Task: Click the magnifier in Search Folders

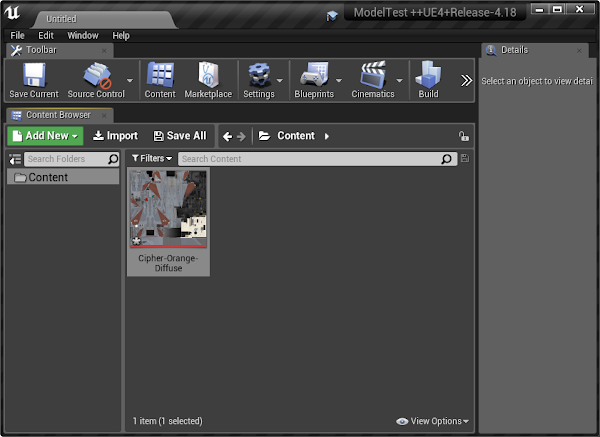Action: [113, 159]
